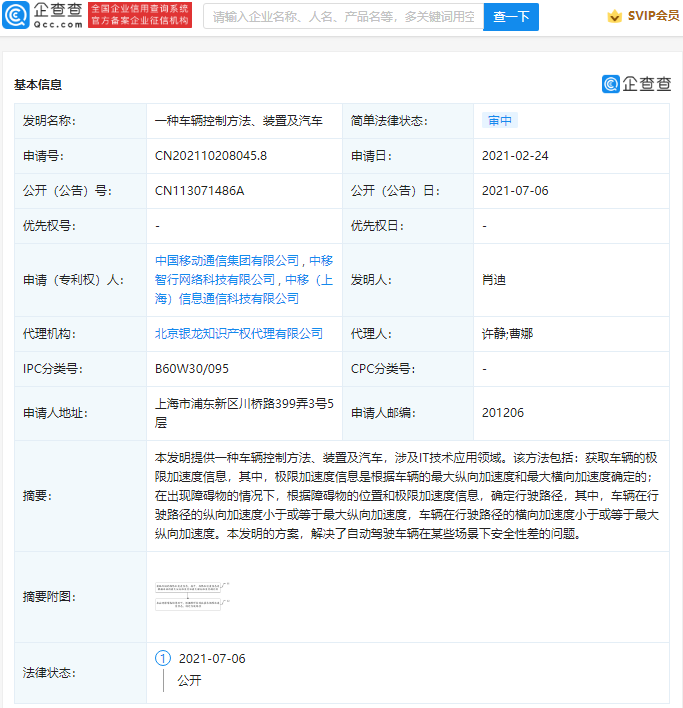This screenshot has width=683, height=708.
Task: Click the circled number 1 legal status marker
Action: [163, 659]
